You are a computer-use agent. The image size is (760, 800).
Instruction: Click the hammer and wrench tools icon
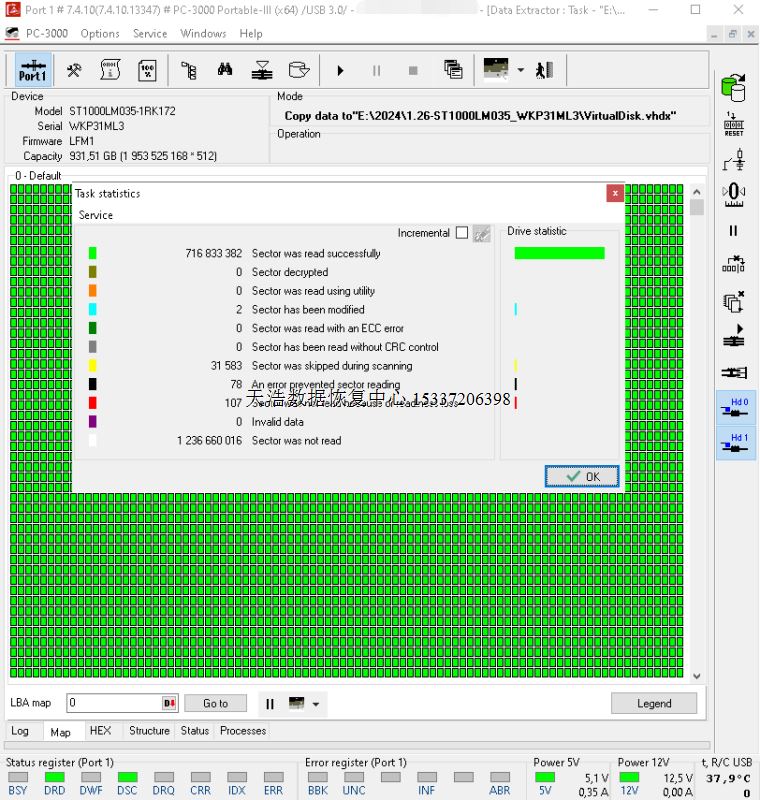click(x=74, y=70)
